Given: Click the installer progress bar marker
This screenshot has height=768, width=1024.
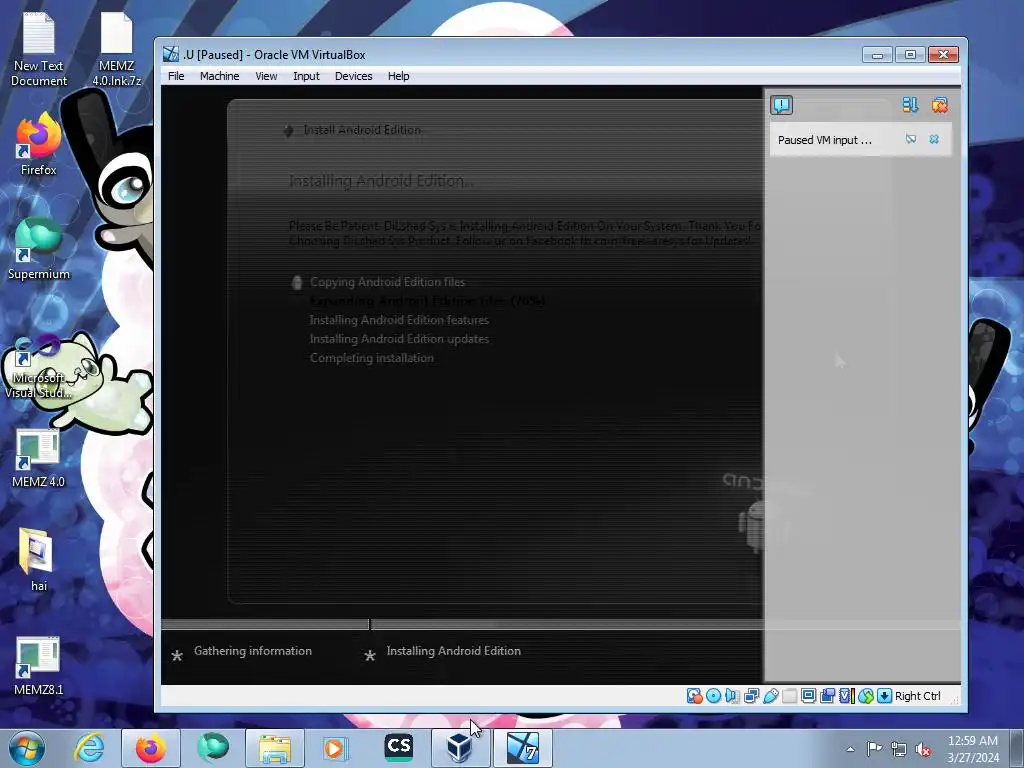Looking at the screenshot, I should [x=370, y=625].
